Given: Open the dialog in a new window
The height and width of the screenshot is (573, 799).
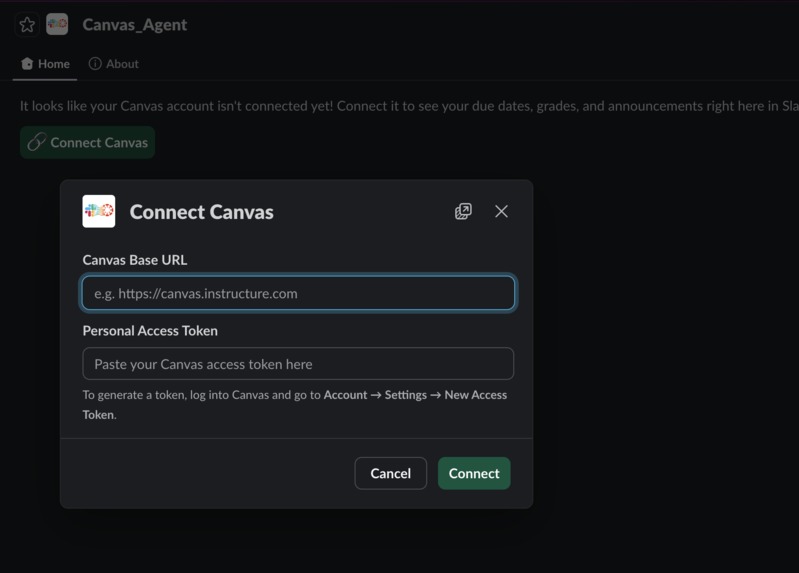Looking at the screenshot, I should click(463, 211).
